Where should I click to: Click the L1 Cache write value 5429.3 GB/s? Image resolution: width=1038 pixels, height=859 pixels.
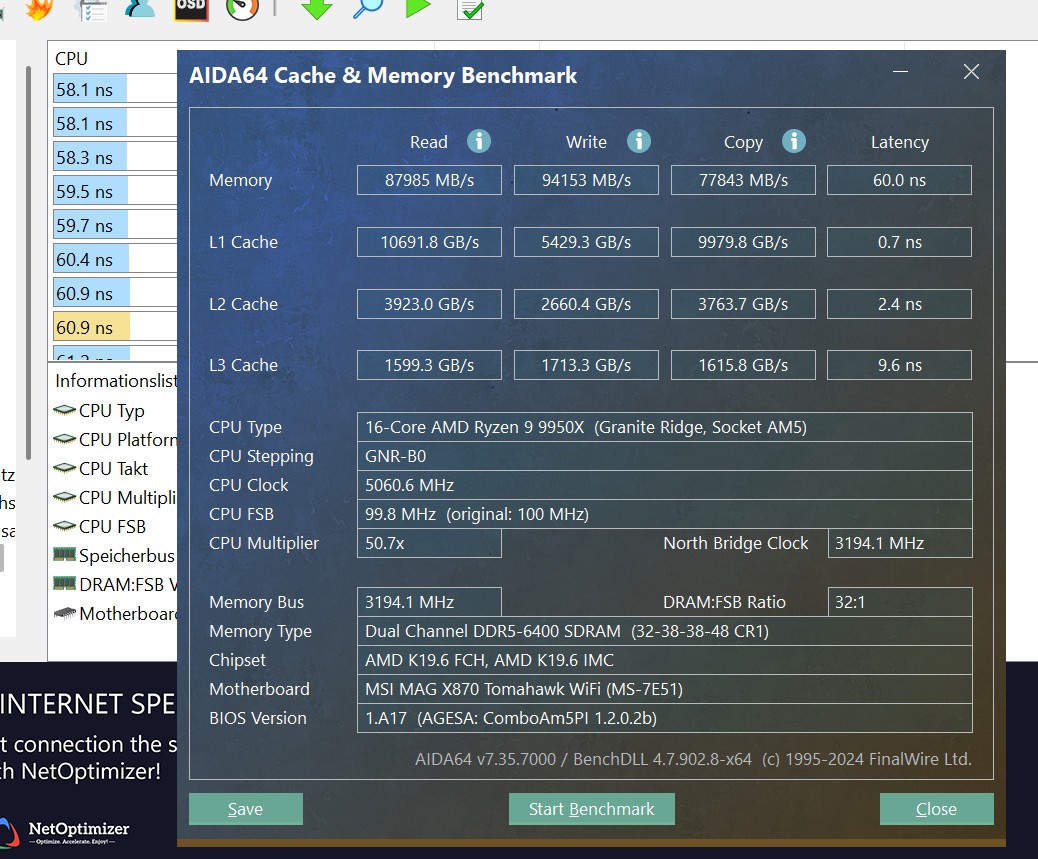tap(586, 242)
